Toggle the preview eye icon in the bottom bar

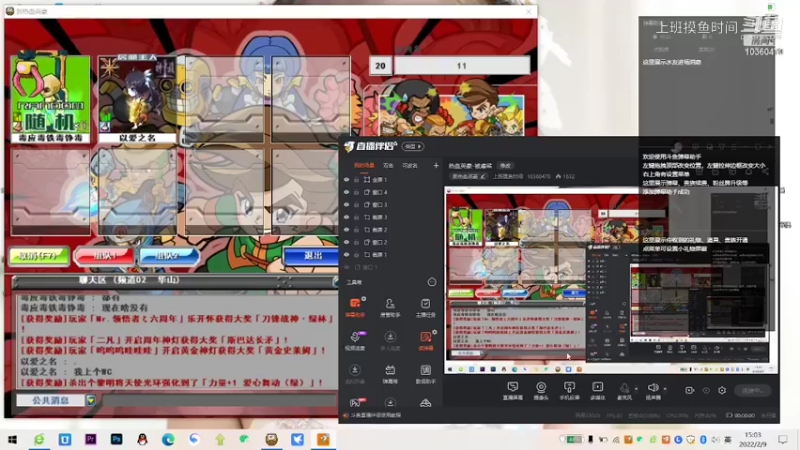[x=706, y=390]
